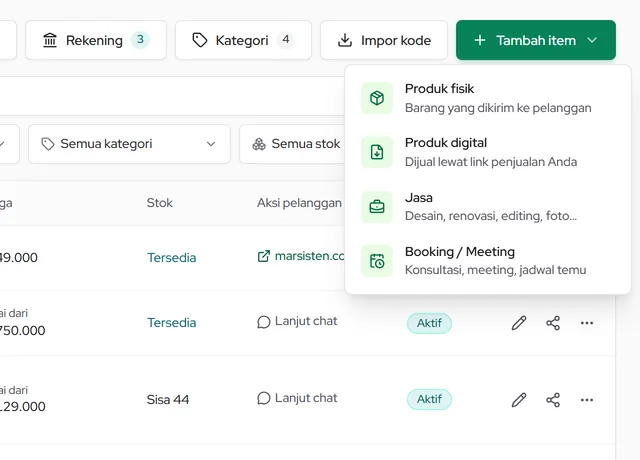The width and height of the screenshot is (640, 460).
Task: Click the file download icon for Produk digital
Action: (377, 152)
